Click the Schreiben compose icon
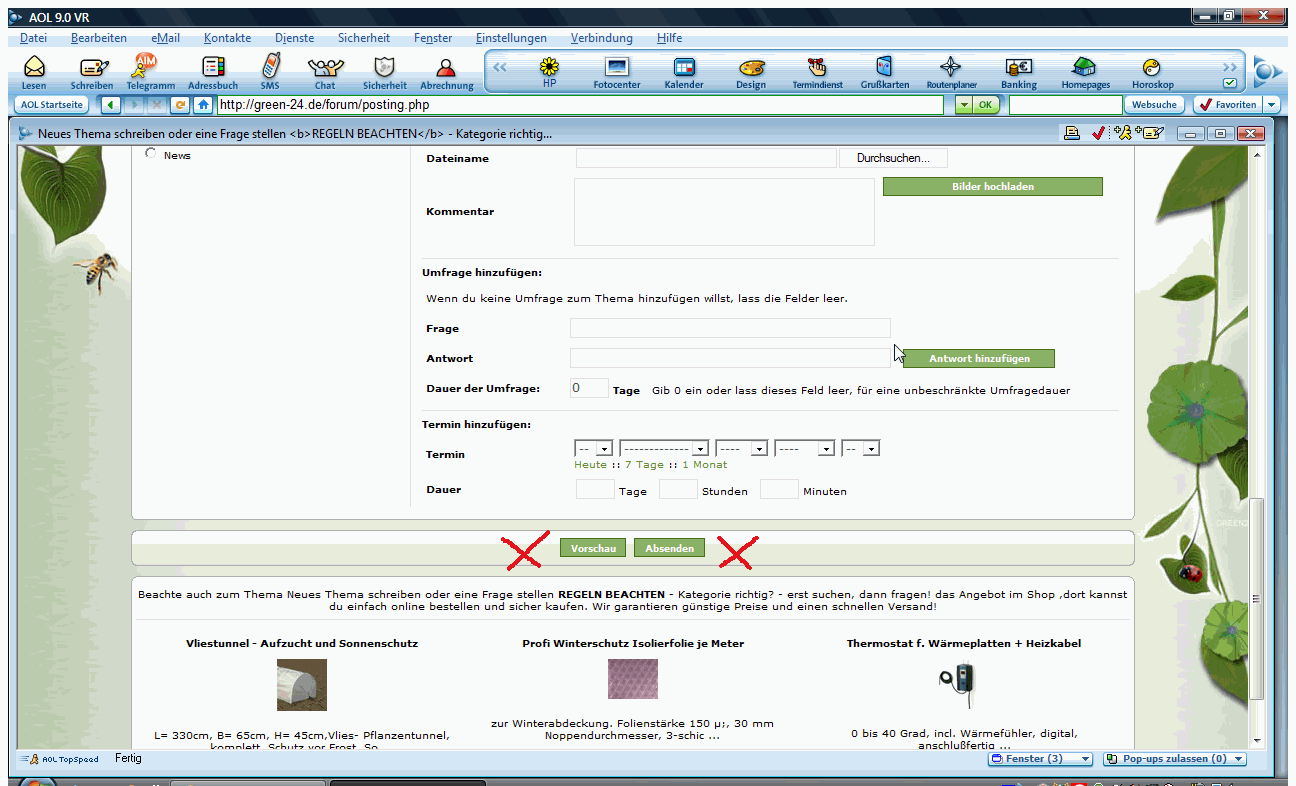Viewport: 1296px width, 786px height. click(92, 68)
